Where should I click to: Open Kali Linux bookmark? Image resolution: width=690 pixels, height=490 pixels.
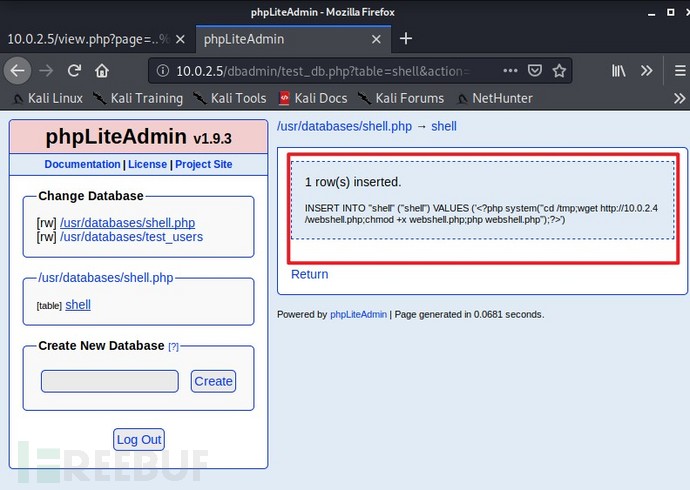click(x=48, y=98)
